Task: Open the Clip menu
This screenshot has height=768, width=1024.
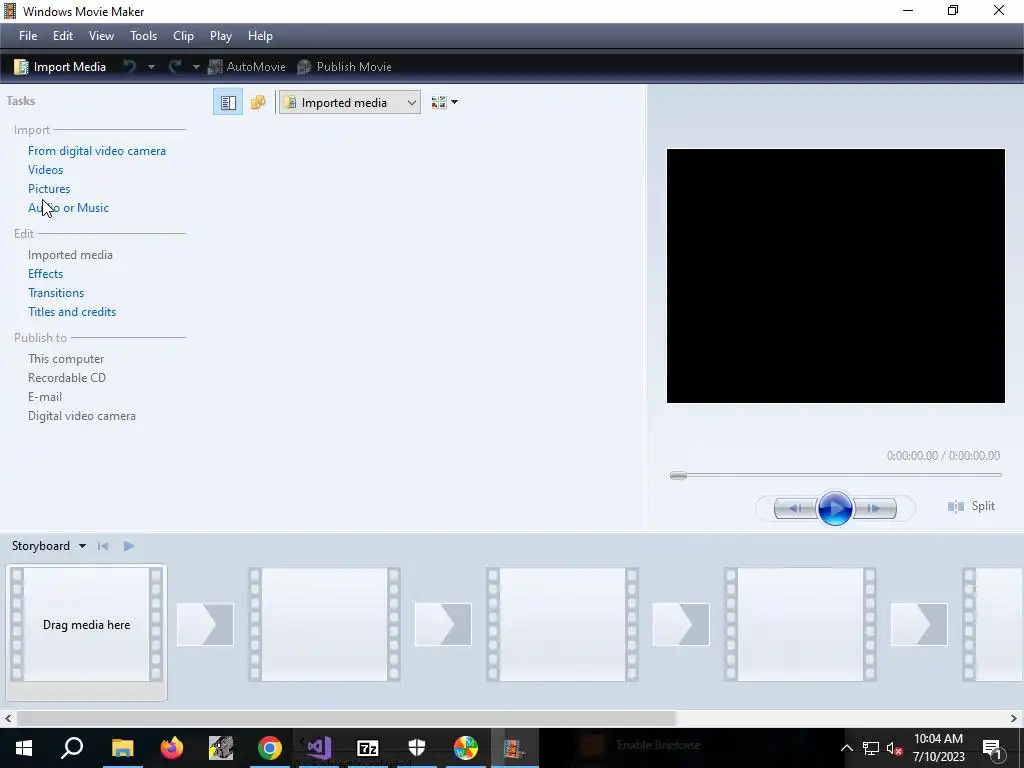Action: 184,36
